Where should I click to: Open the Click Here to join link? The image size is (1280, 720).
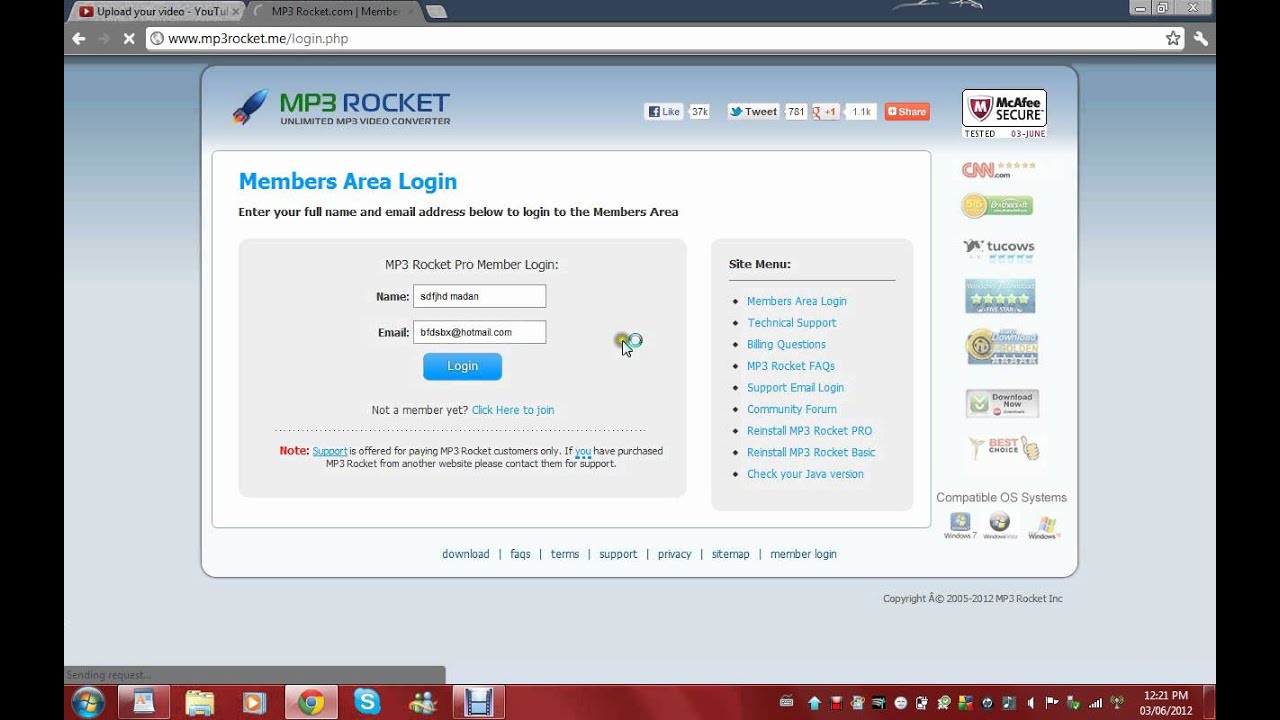pos(513,410)
